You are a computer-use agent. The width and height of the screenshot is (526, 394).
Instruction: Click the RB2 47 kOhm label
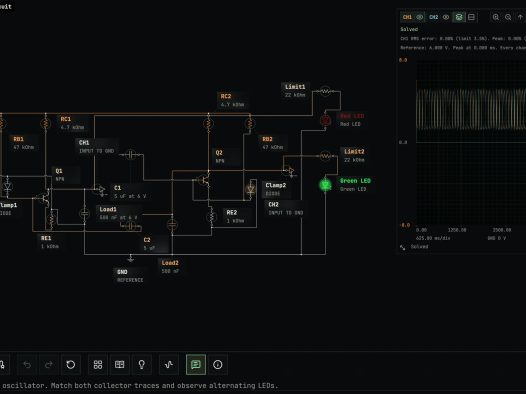tap(272, 143)
